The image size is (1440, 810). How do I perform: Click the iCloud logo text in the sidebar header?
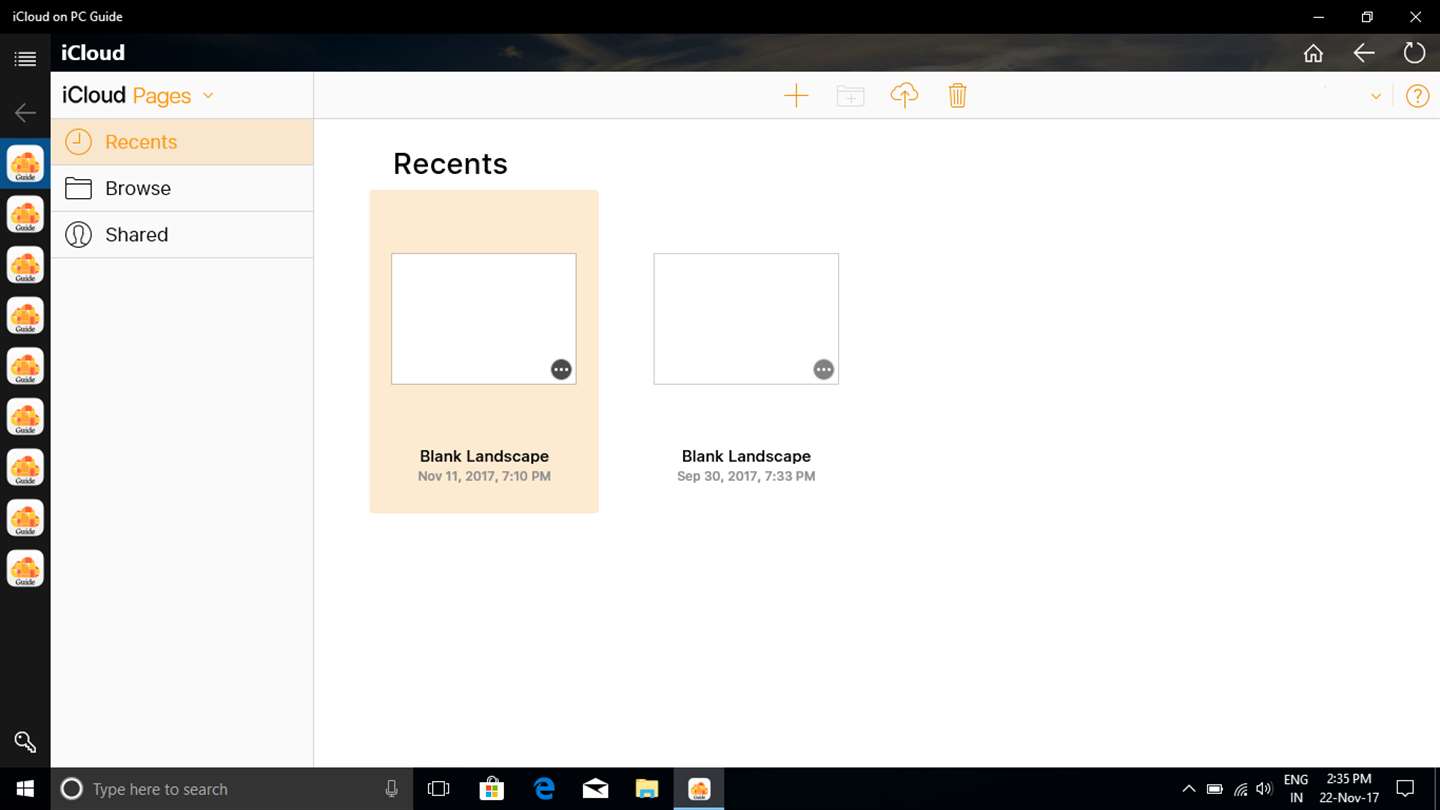94,95
